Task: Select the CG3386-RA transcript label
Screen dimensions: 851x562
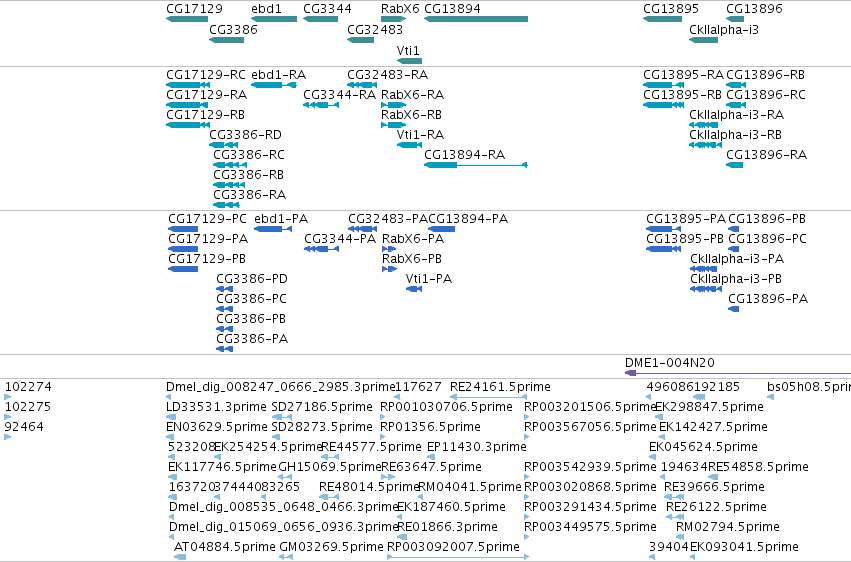Action: [250, 195]
